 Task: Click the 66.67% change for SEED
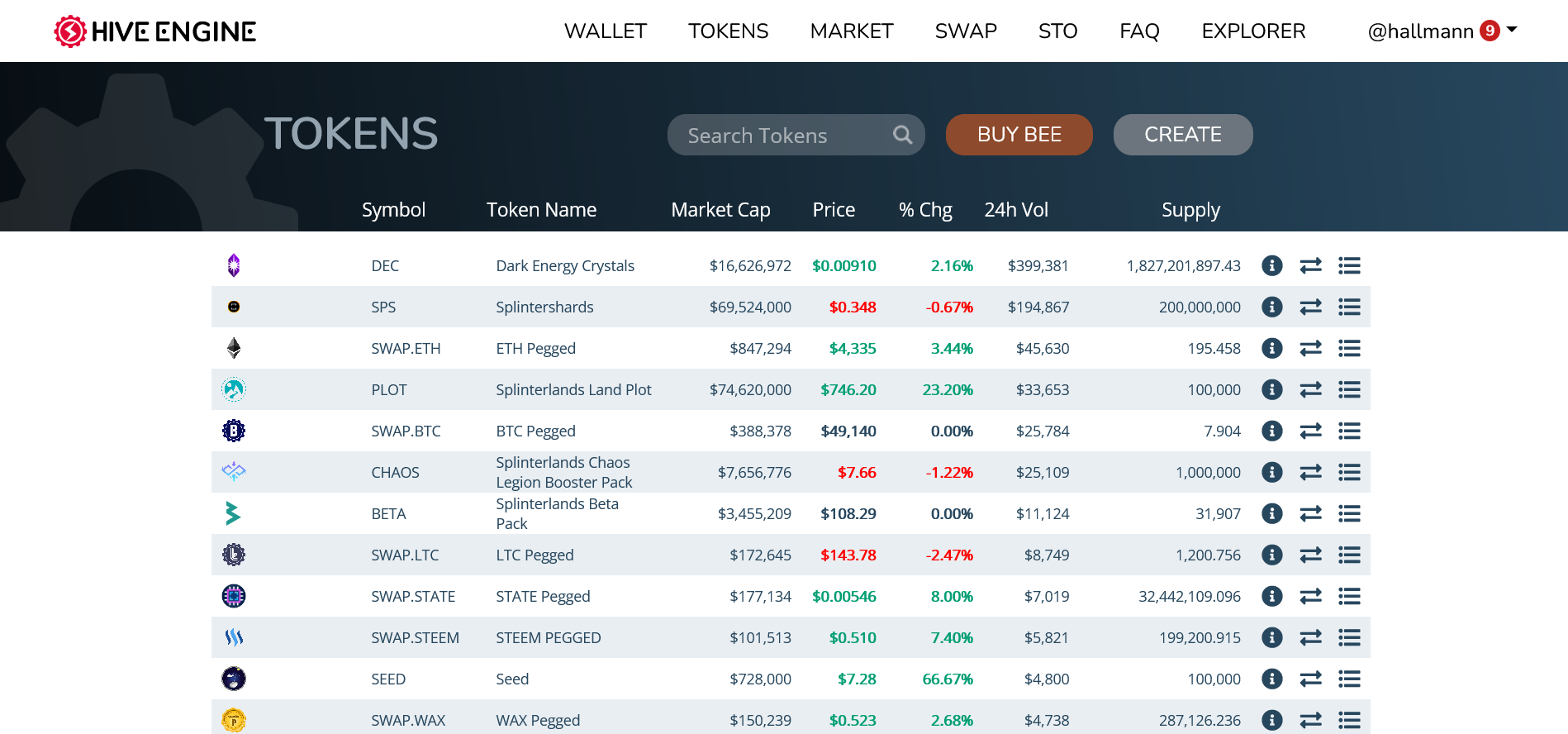tap(948, 679)
